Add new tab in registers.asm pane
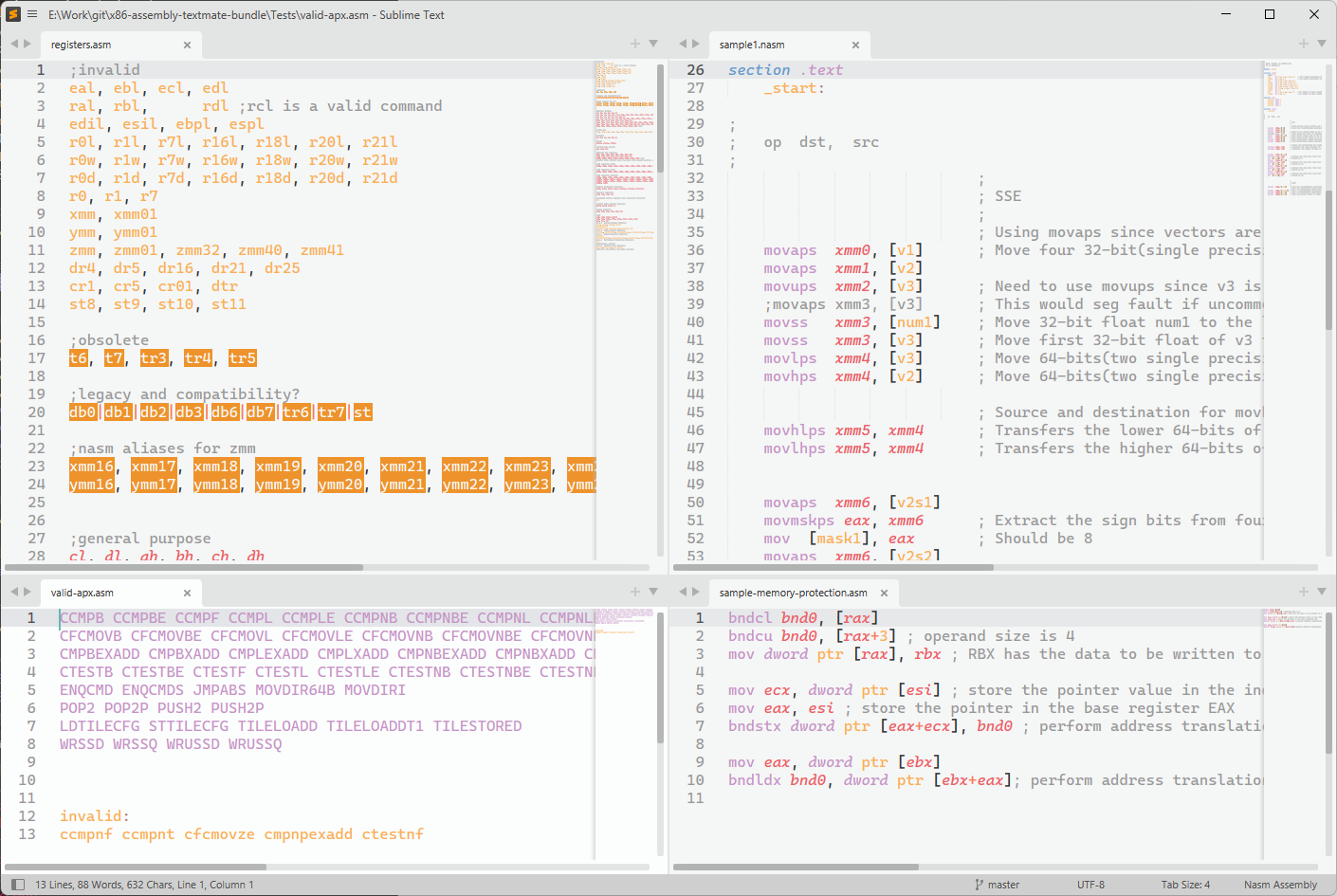 635,44
